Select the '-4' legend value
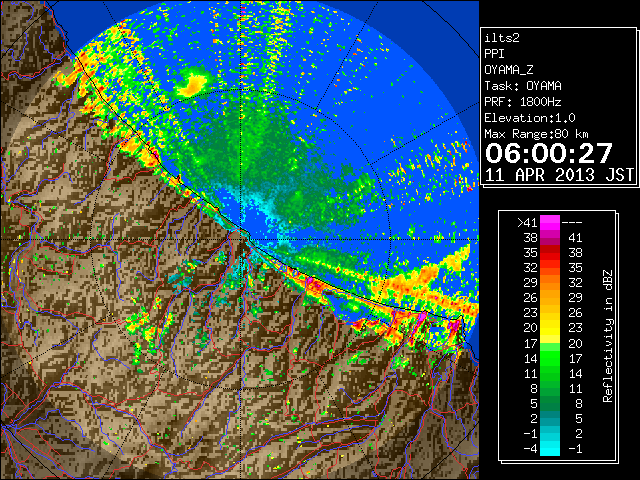640x480 pixels. (x=530, y=449)
